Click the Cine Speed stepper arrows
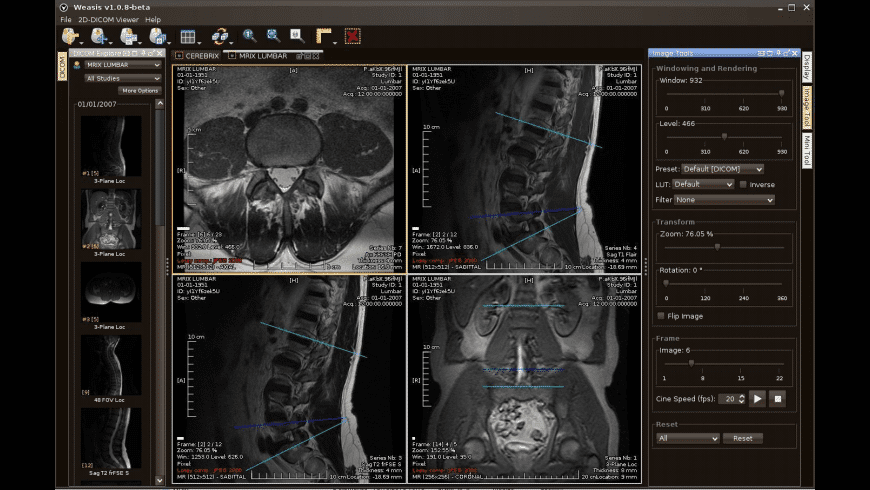This screenshot has width=870, height=490. tap(741, 399)
